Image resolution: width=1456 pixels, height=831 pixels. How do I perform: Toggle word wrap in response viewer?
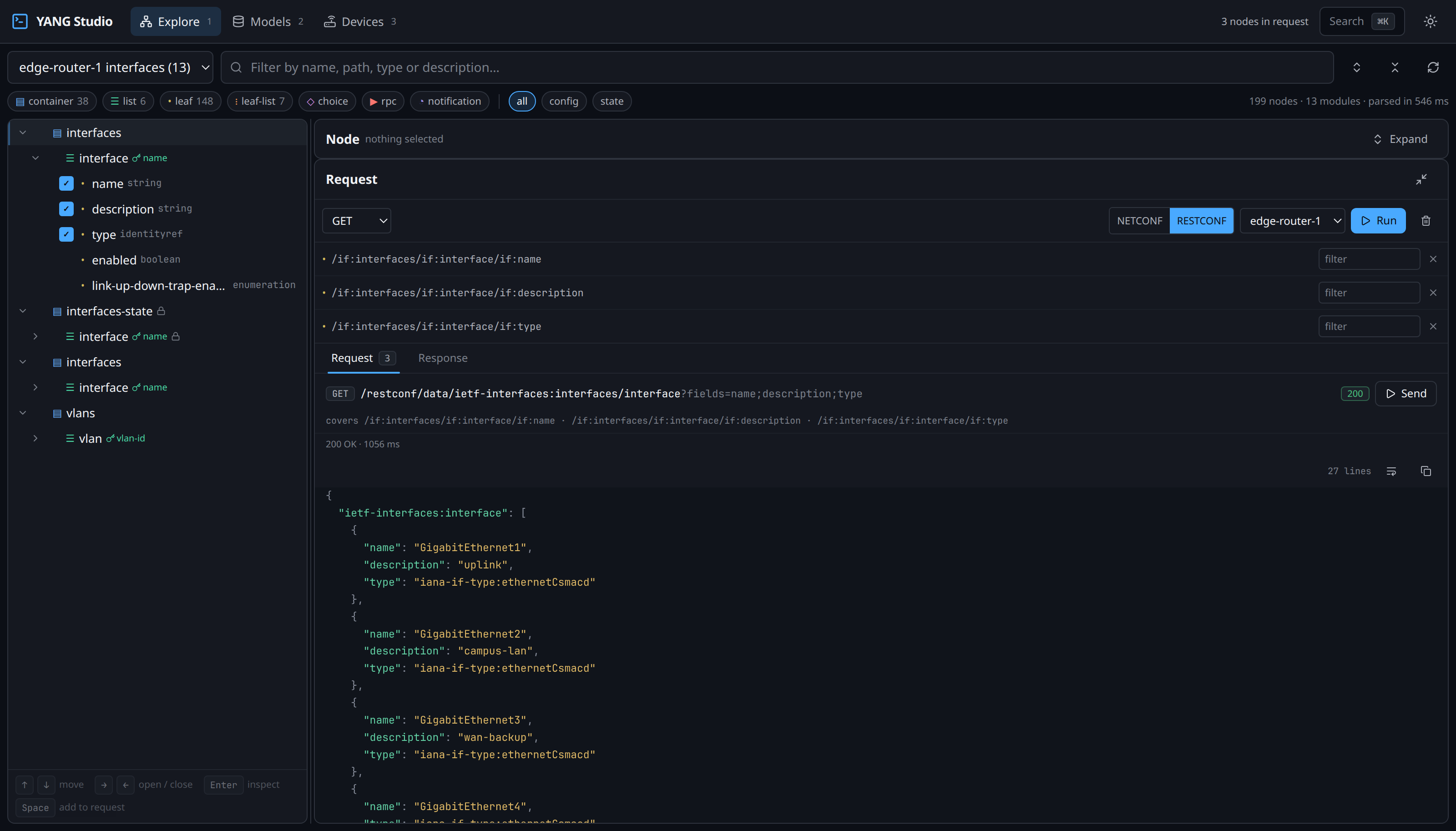tap(1391, 471)
